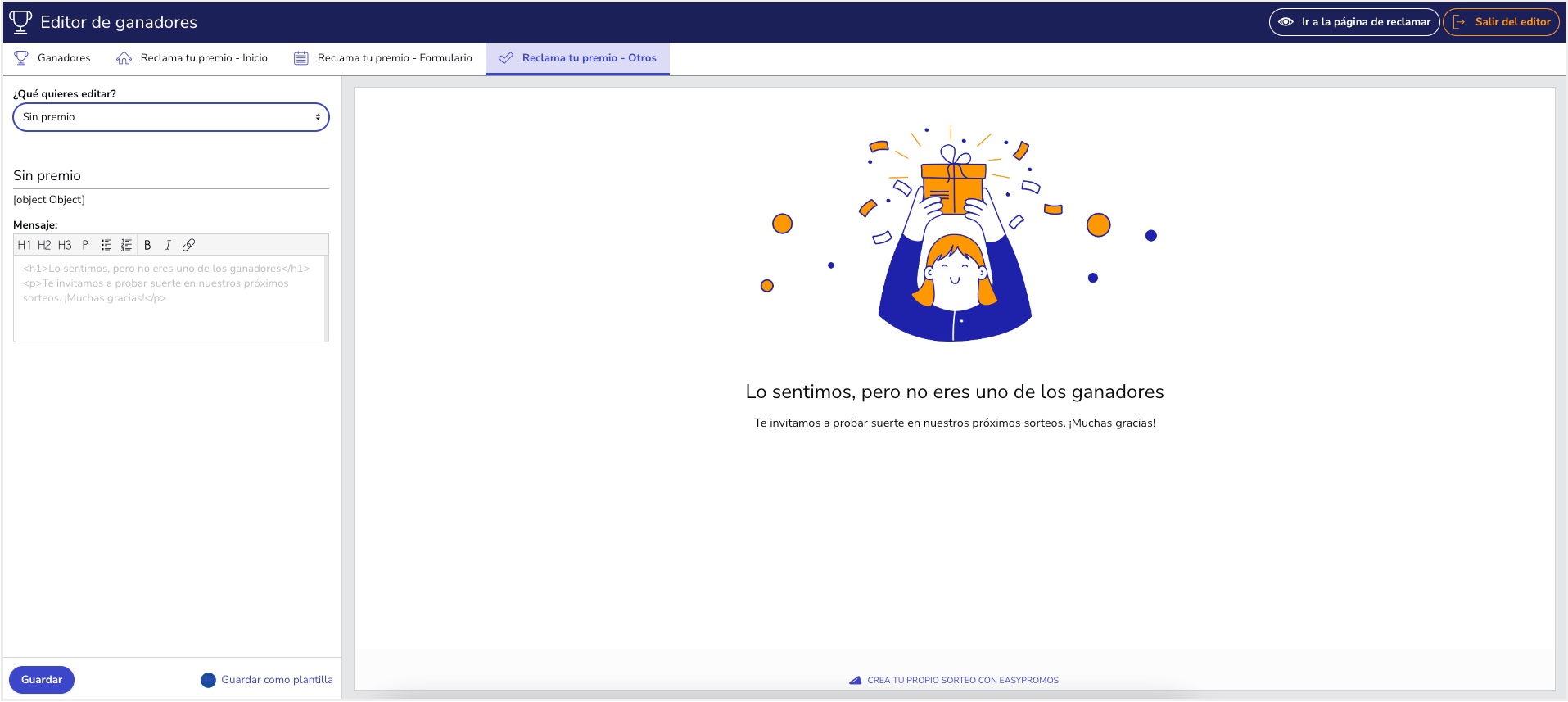Apply H3 heading format in message editor
The width and height of the screenshot is (1568, 702).
[65, 245]
